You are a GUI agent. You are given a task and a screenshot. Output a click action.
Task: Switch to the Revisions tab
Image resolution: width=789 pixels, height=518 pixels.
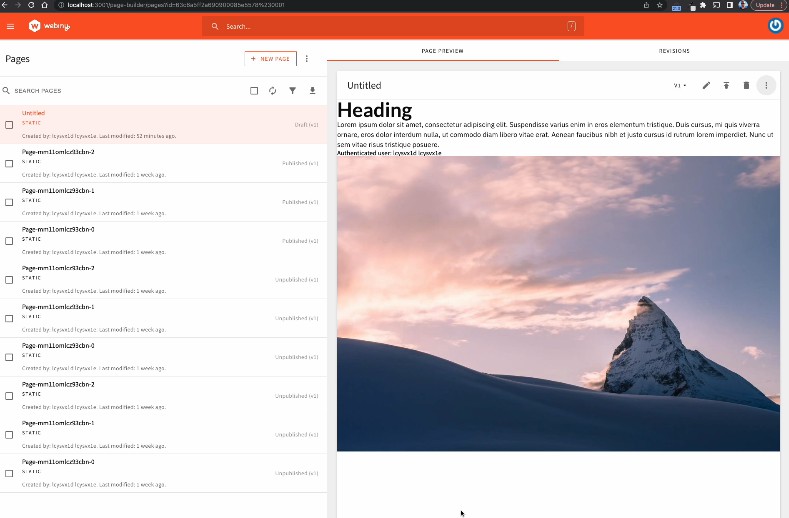click(x=673, y=51)
